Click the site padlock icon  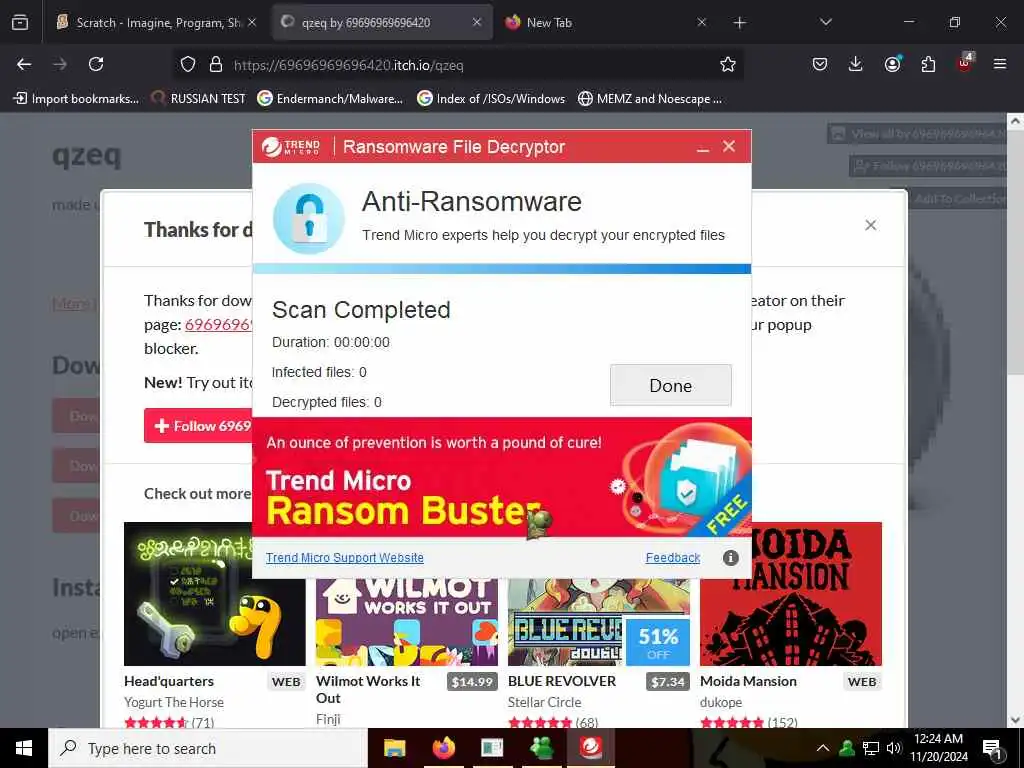[216, 65]
